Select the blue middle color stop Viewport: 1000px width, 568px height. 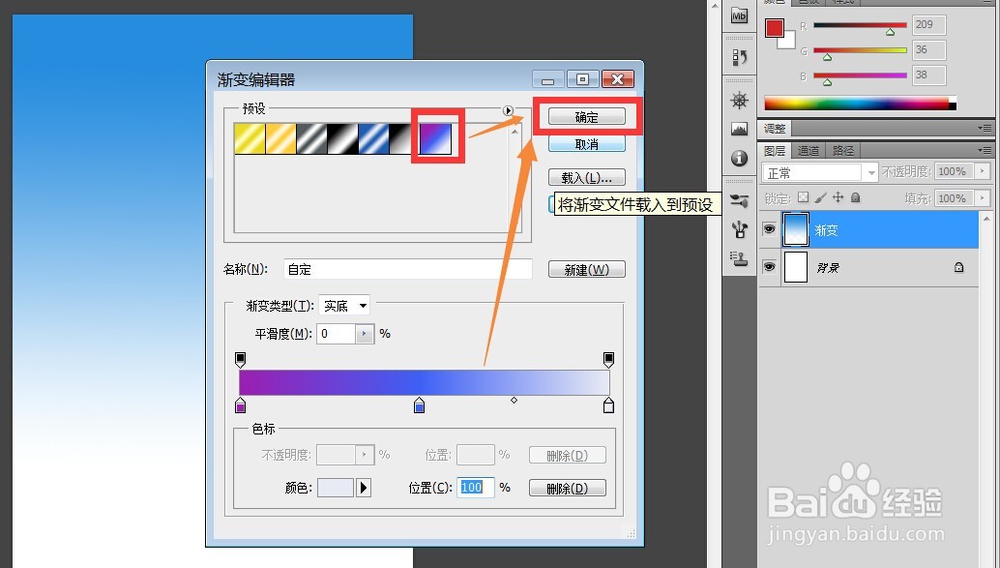pos(419,405)
